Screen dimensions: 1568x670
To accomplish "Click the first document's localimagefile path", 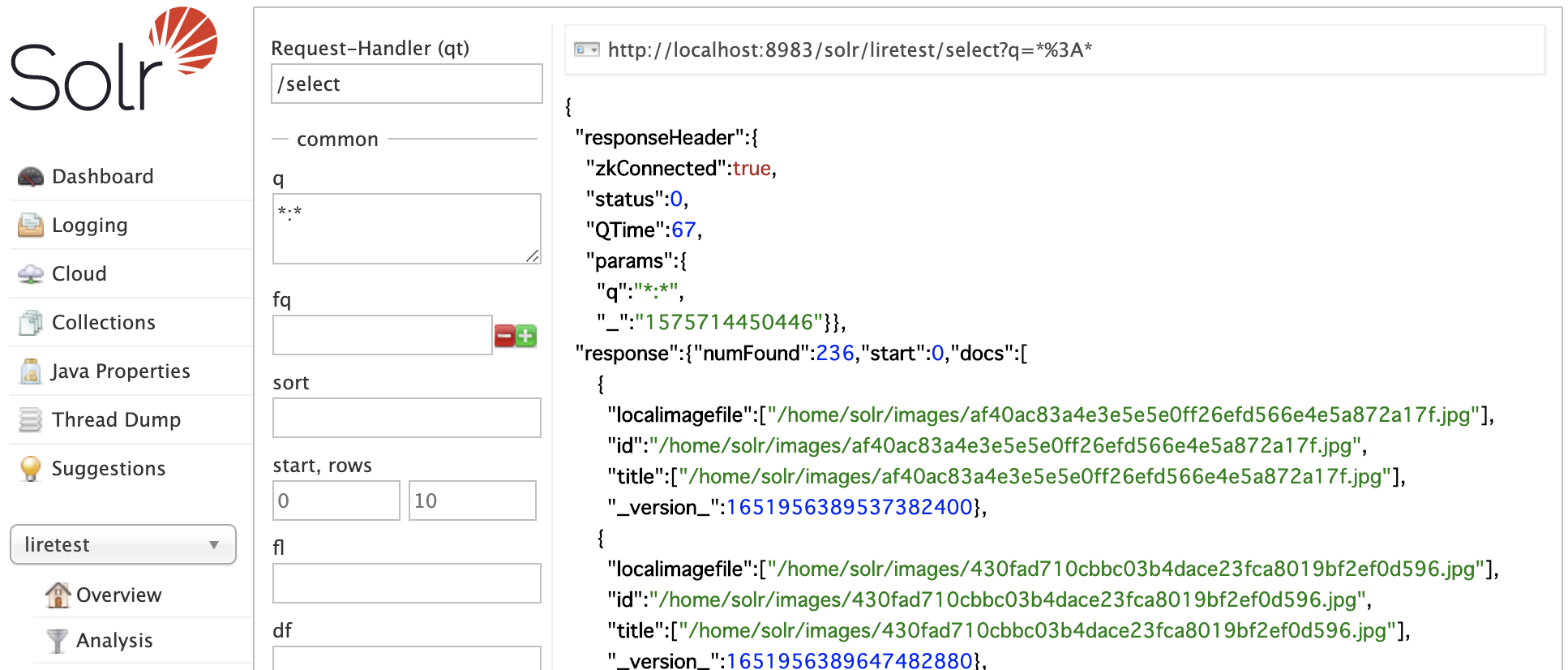I will [x=1124, y=414].
